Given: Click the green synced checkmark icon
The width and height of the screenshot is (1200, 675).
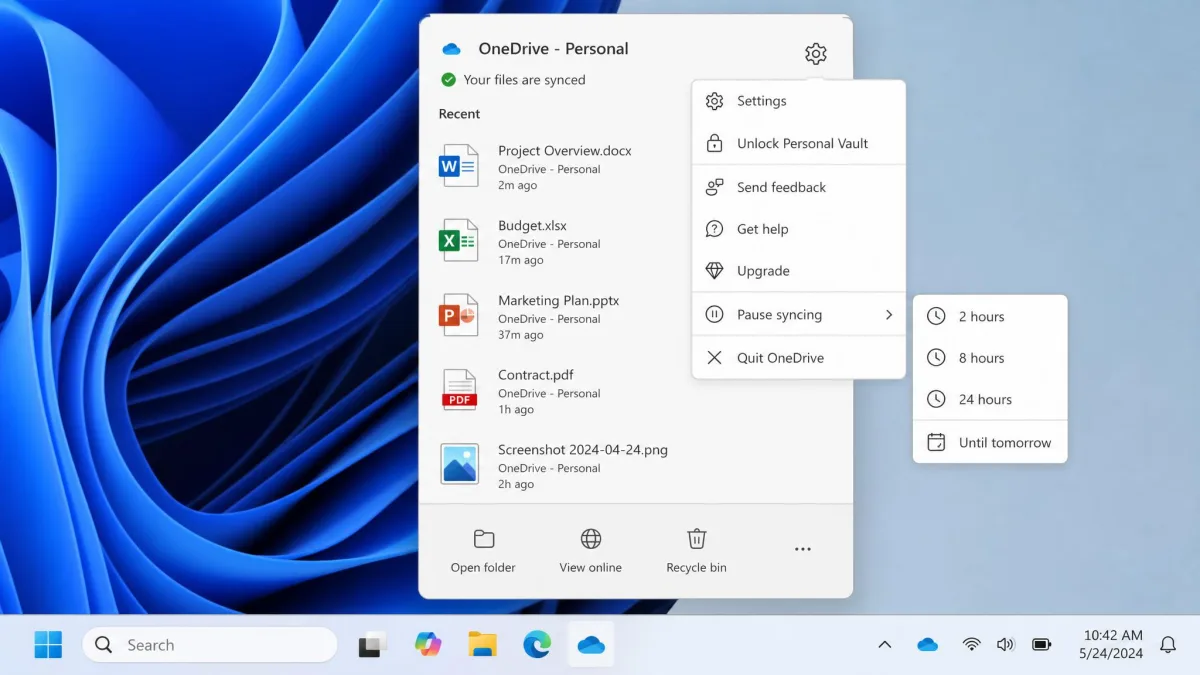Looking at the screenshot, I should coord(448,79).
